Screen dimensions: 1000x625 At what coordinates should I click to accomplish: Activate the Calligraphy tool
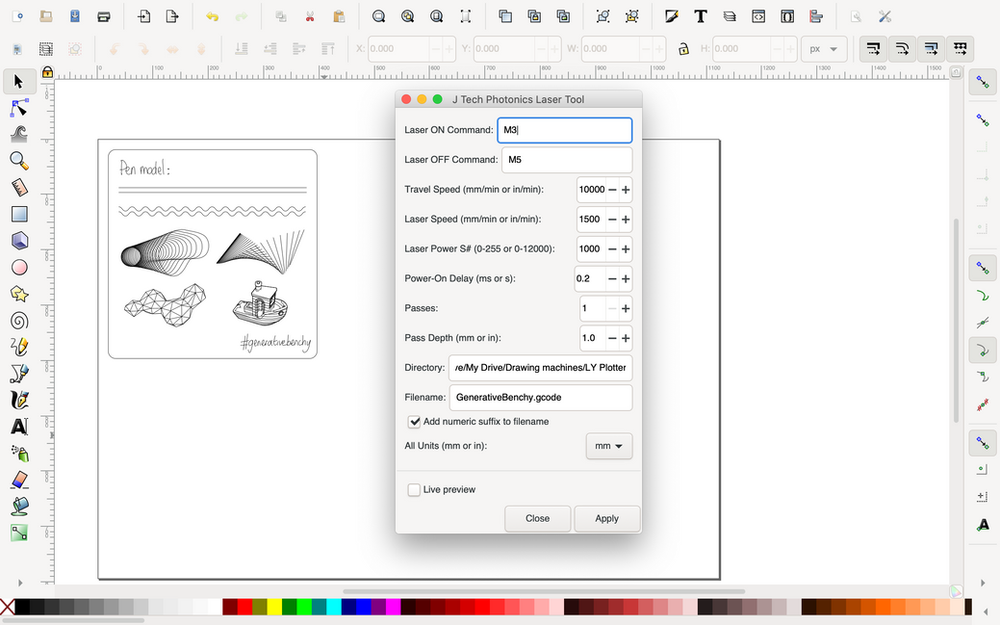coord(19,399)
